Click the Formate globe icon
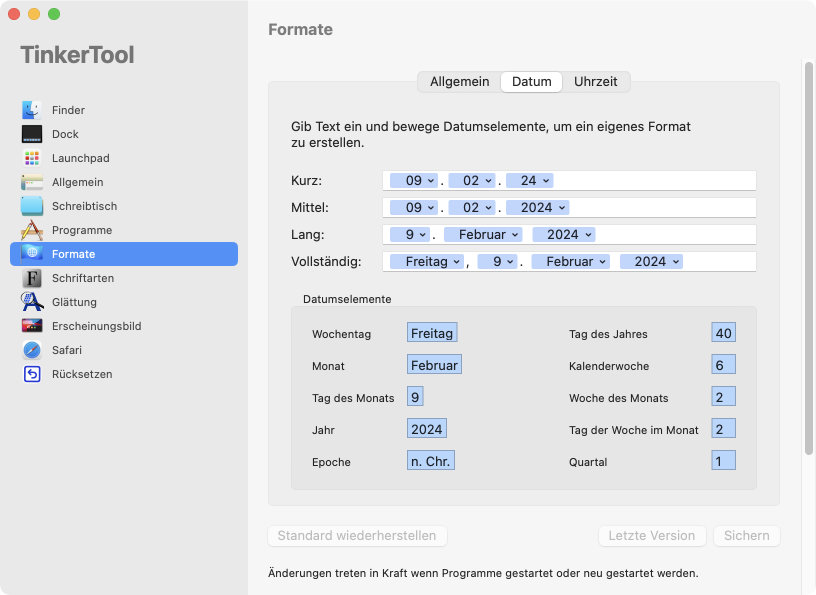The height and width of the screenshot is (595, 816). [x=32, y=254]
